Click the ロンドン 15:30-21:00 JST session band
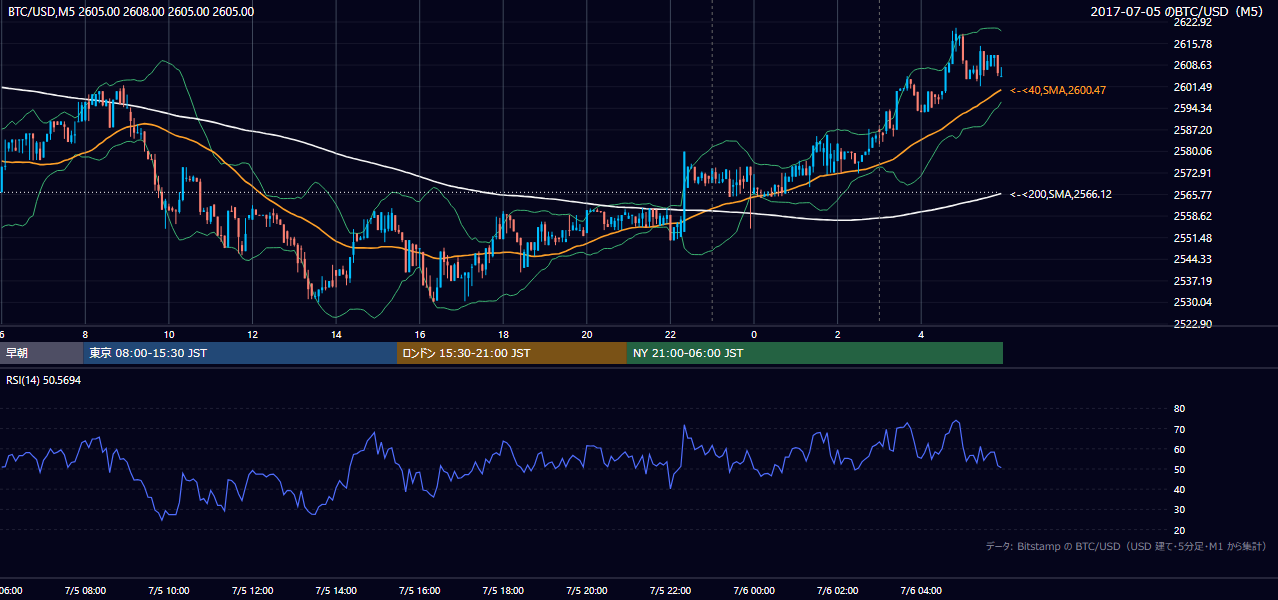Viewport: 1278px width, 600px height. coord(512,353)
